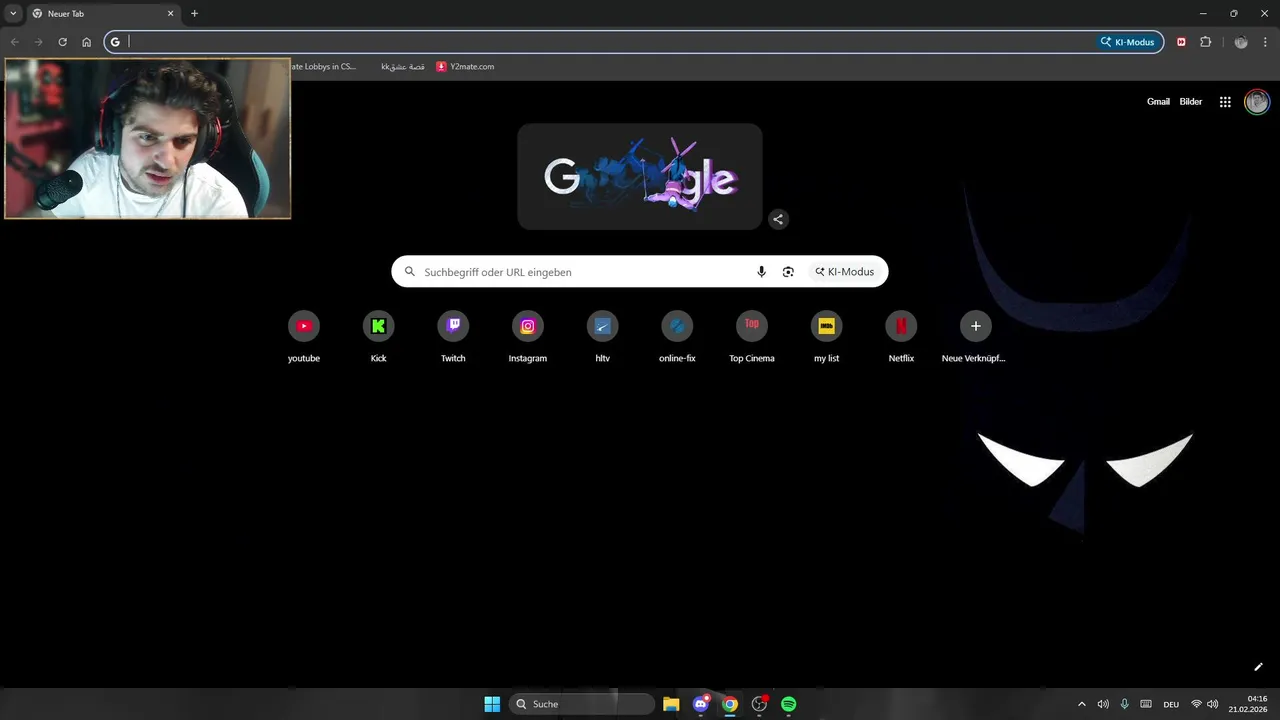Open Discord from taskbar
Screen dimensions: 1280x720
pyautogui.click(x=701, y=704)
